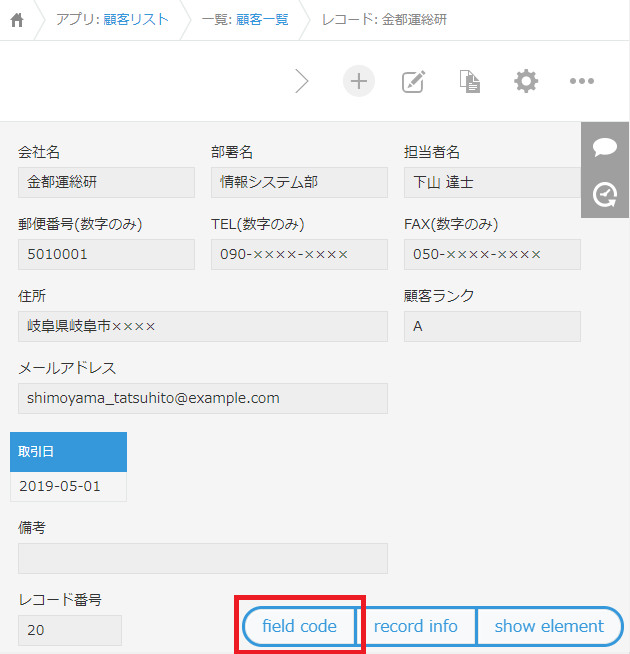Screen dimensions: 630x654
Task: Edit this record with pencil icon
Action: coord(413,81)
